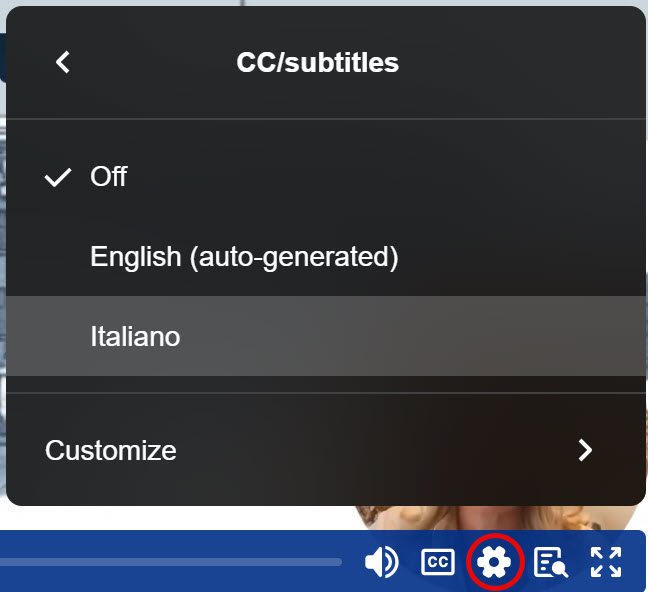Click the right chevron next to Customize

pyautogui.click(x=586, y=450)
